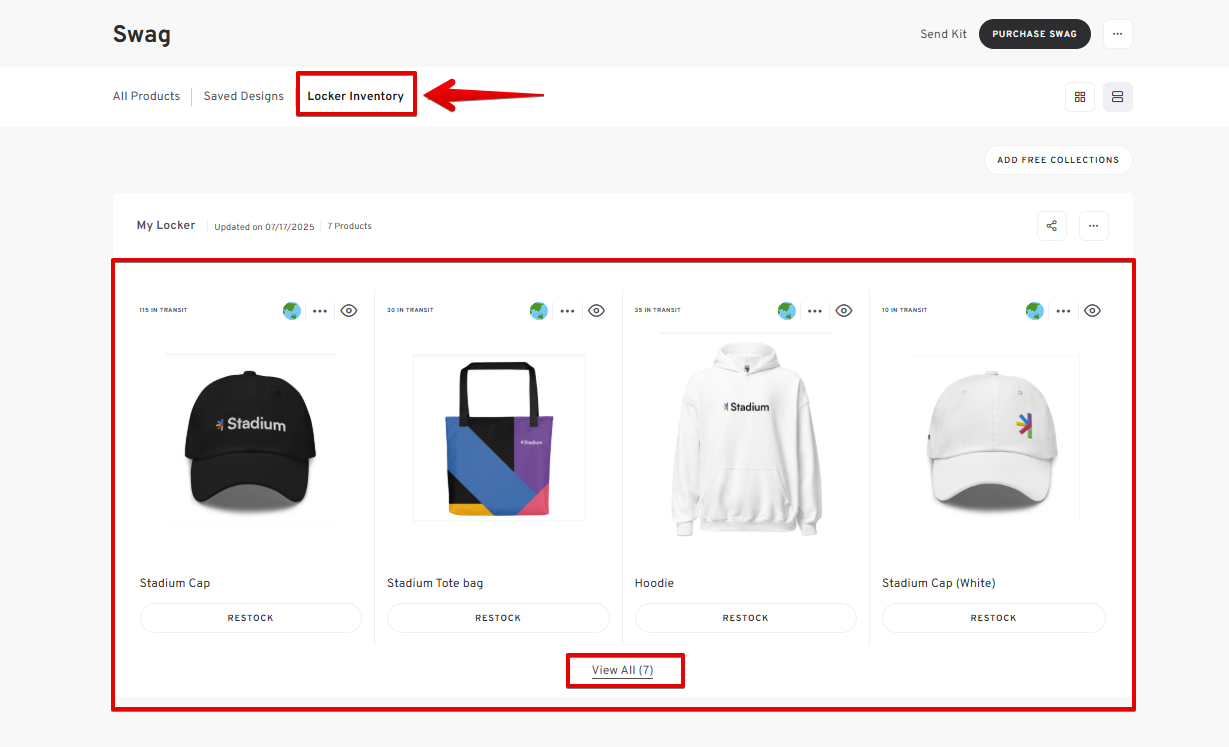
Task: Click globe icon on Stadium Cap card
Action: coord(291,311)
